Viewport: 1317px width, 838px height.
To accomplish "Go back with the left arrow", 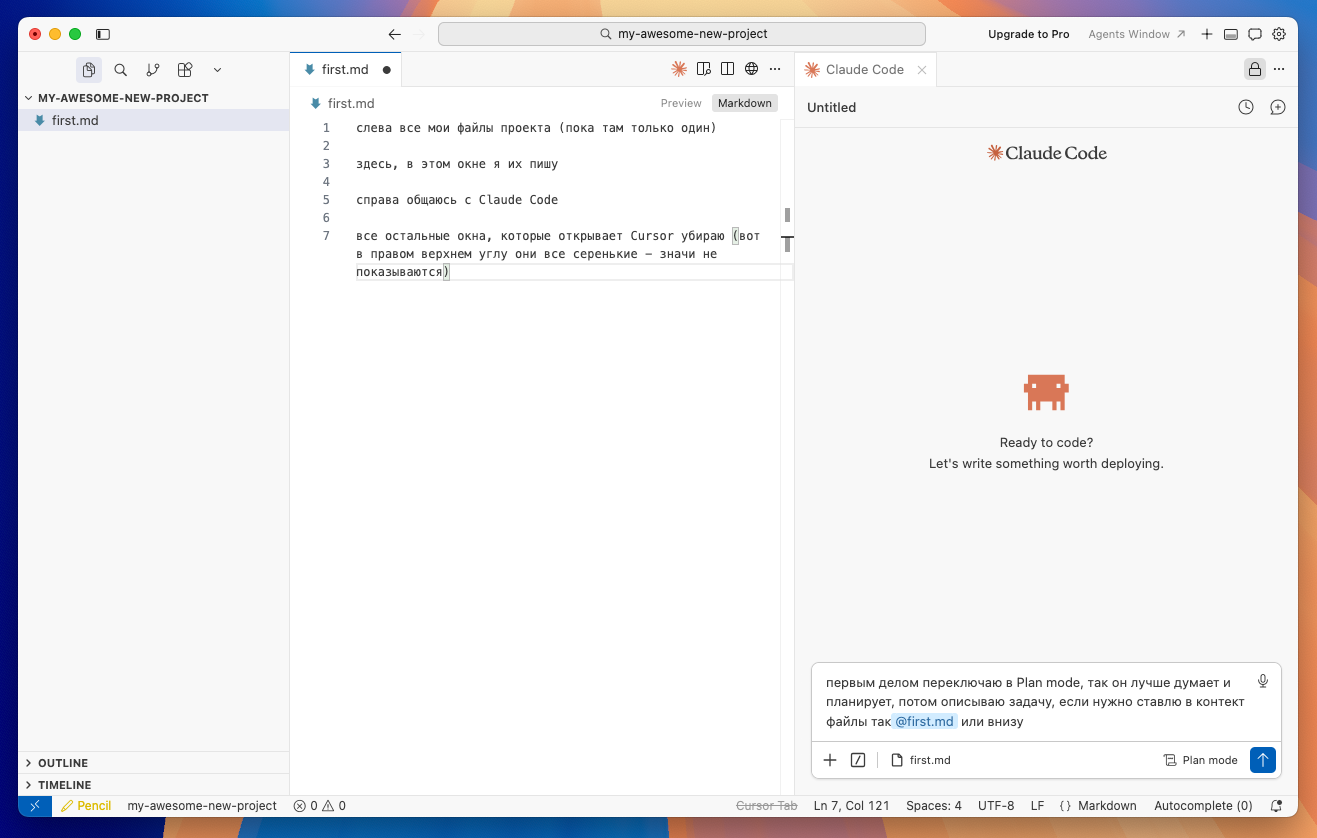I will (394, 34).
